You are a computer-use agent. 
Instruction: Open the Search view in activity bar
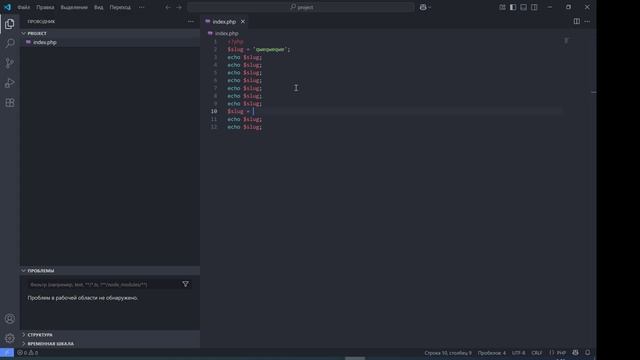[10, 43]
